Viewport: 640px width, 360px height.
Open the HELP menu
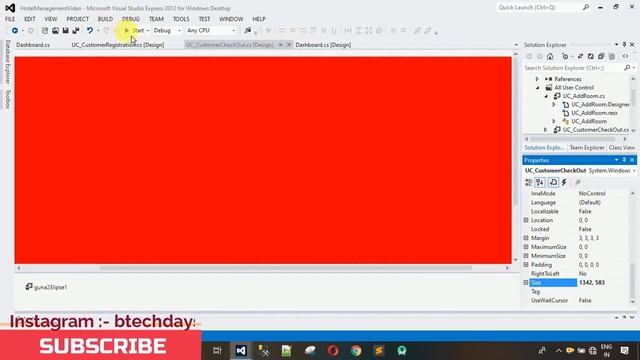259,19
